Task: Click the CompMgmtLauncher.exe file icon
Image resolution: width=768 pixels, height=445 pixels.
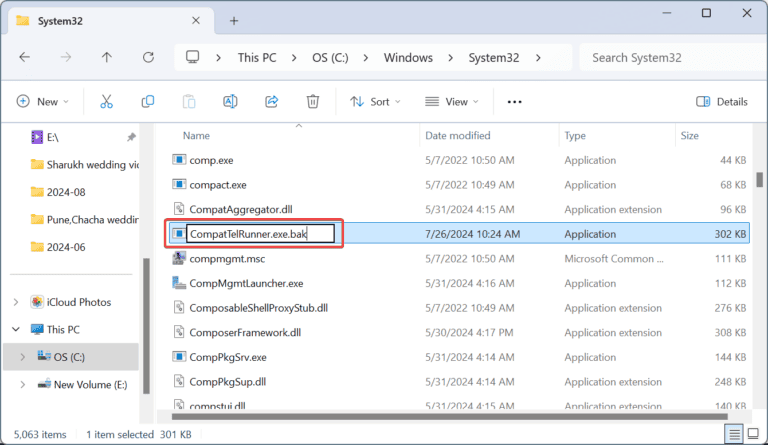Action: click(179, 283)
